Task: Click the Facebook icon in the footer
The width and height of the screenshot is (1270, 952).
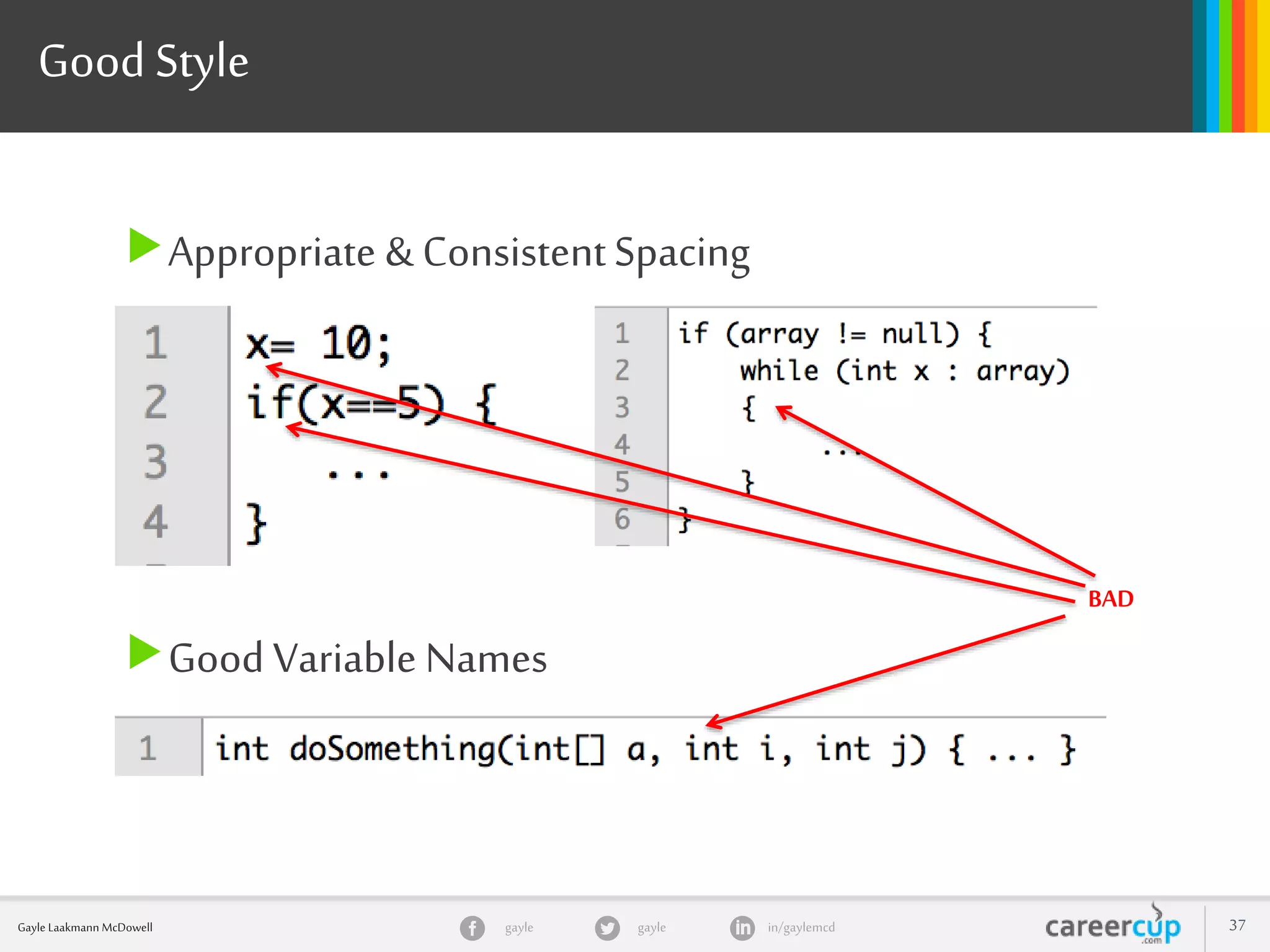Action: point(472,928)
